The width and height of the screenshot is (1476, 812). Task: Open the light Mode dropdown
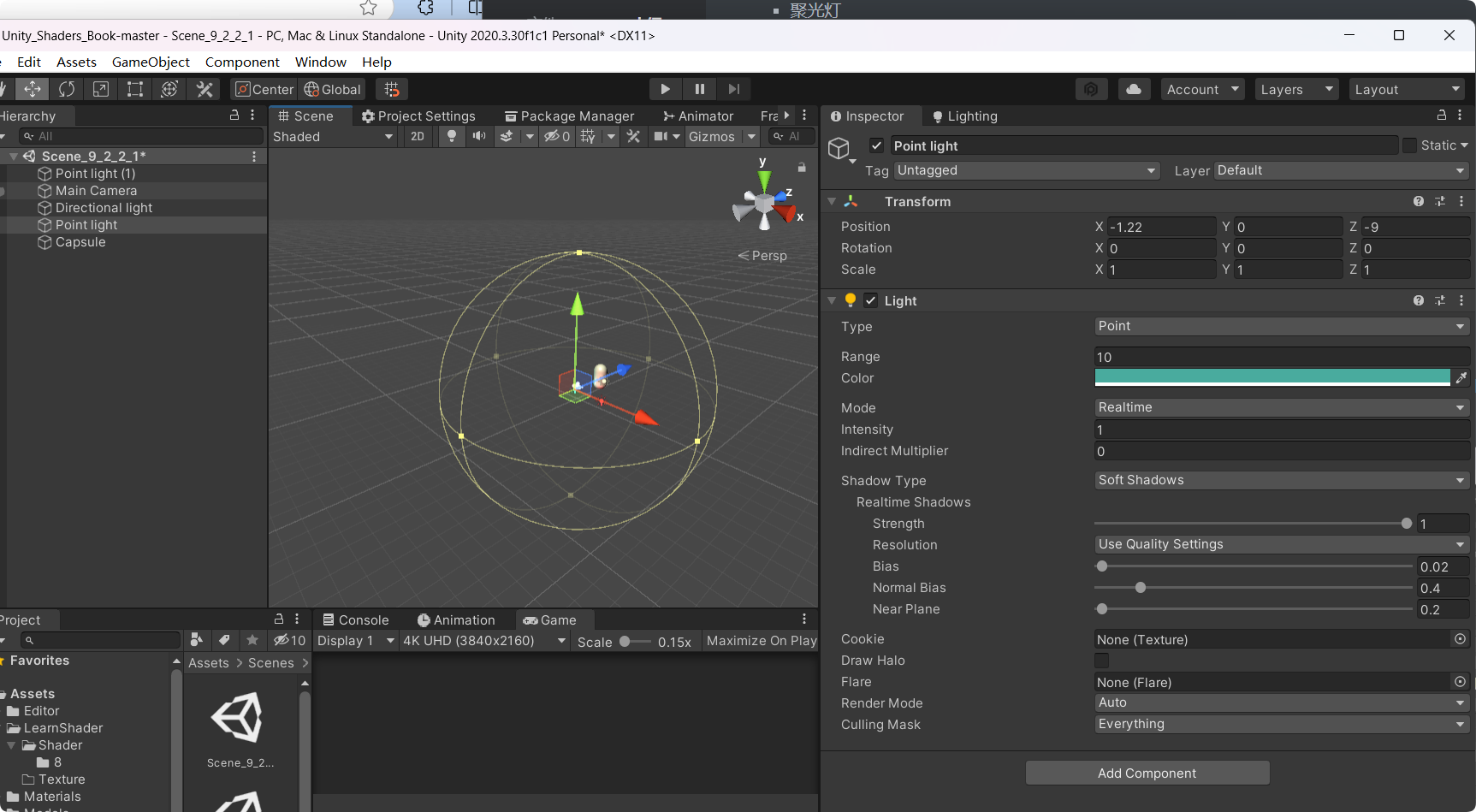click(x=1282, y=407)
